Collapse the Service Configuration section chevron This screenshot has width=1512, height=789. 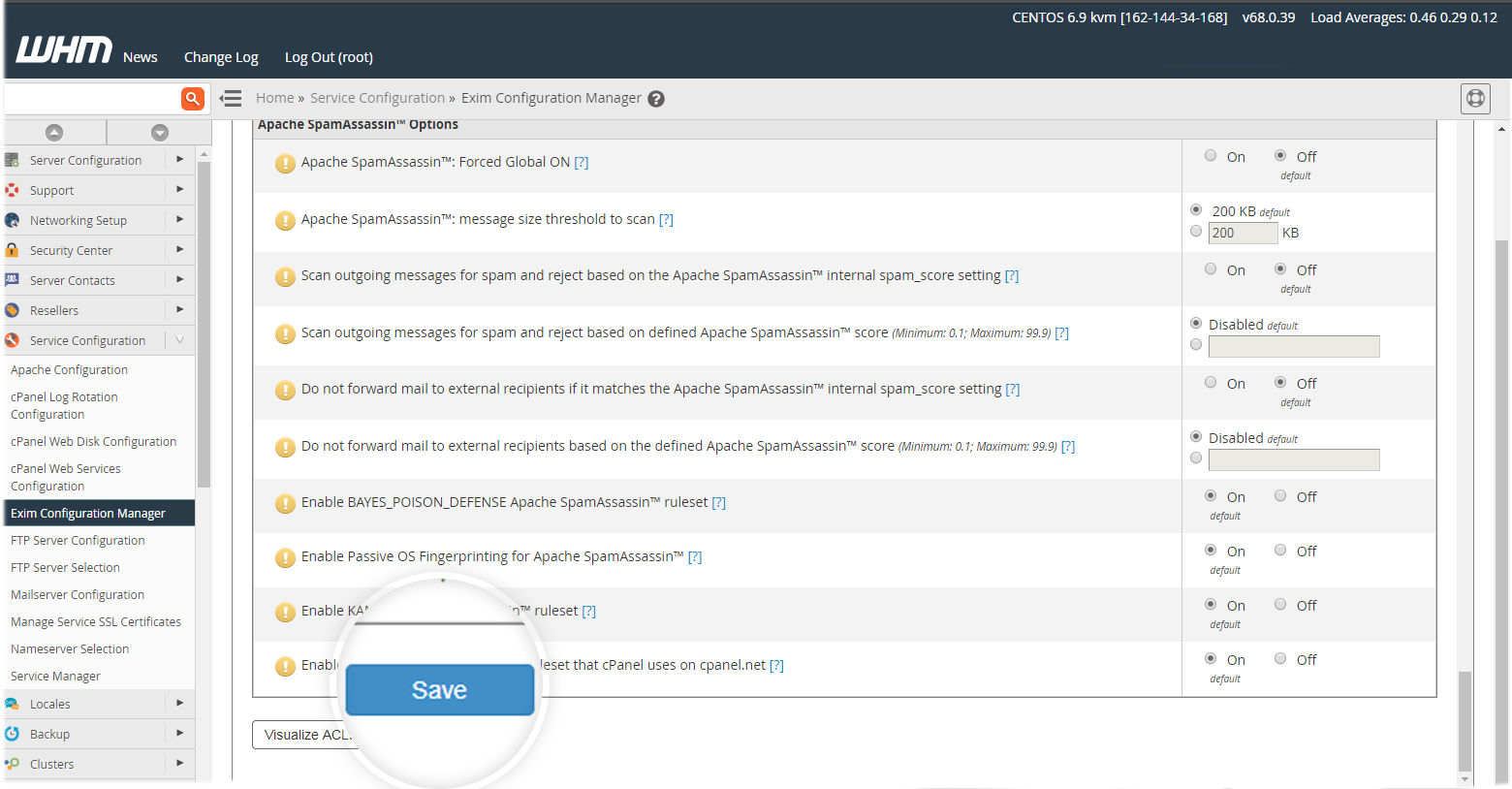(179, 340)
